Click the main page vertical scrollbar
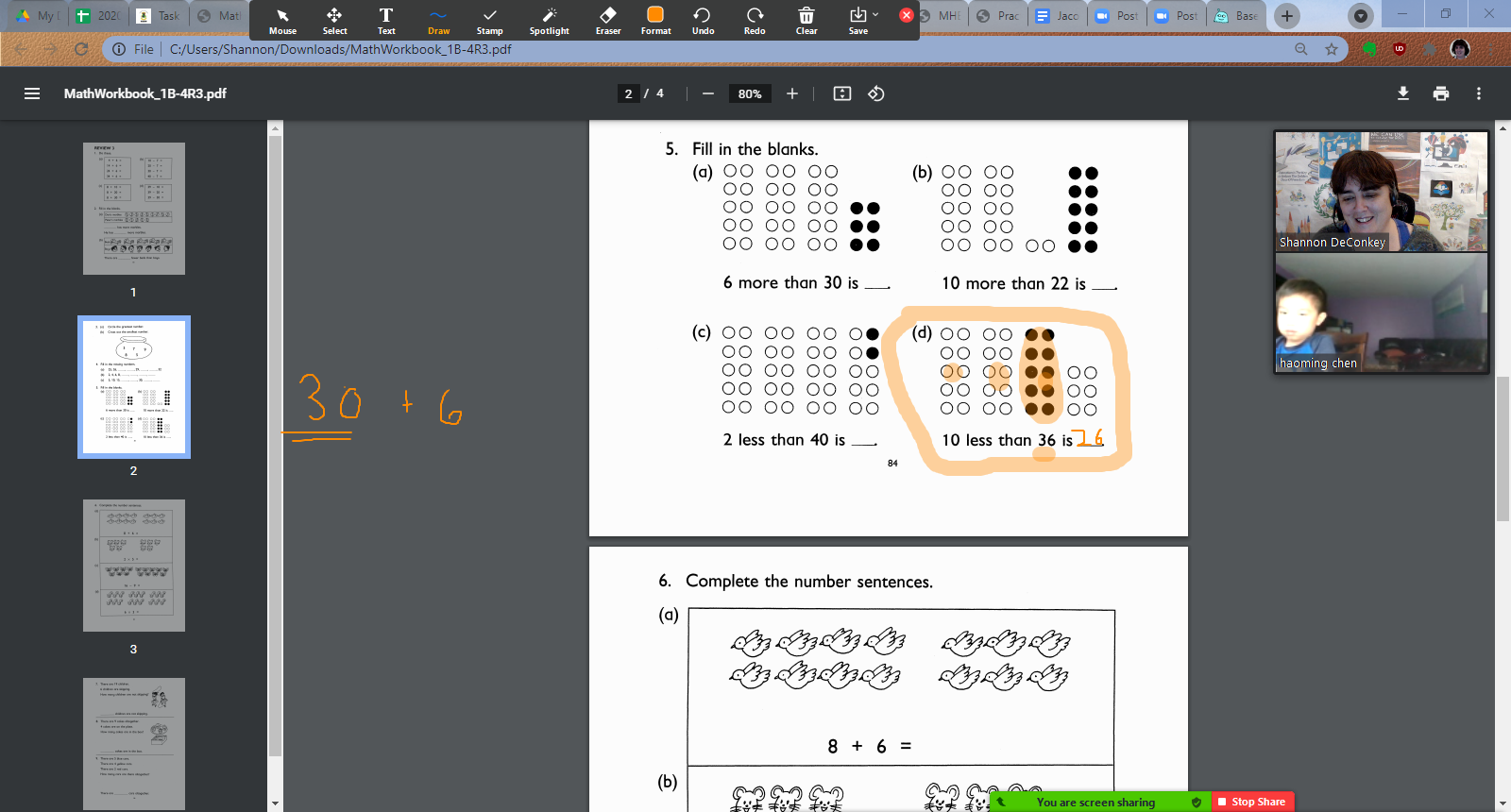The height and width of the screenshot is (812, 1511). point(1503,448)
